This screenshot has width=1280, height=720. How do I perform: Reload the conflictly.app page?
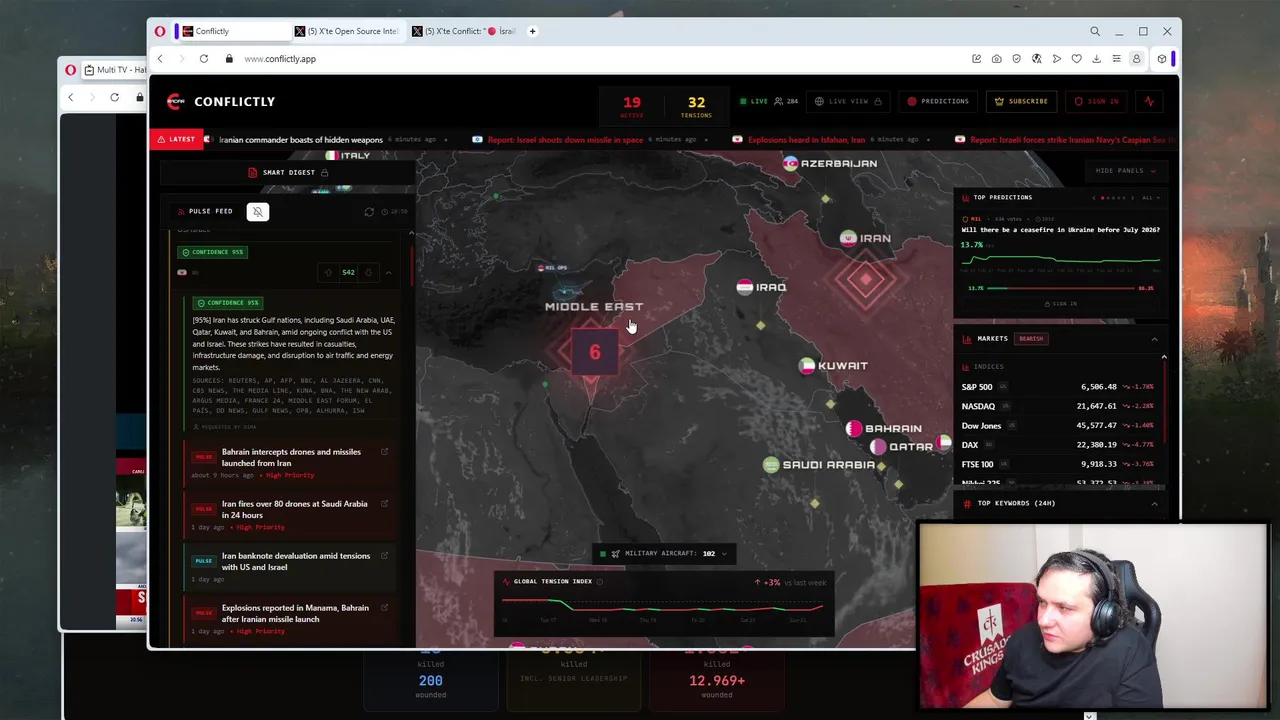203,59
